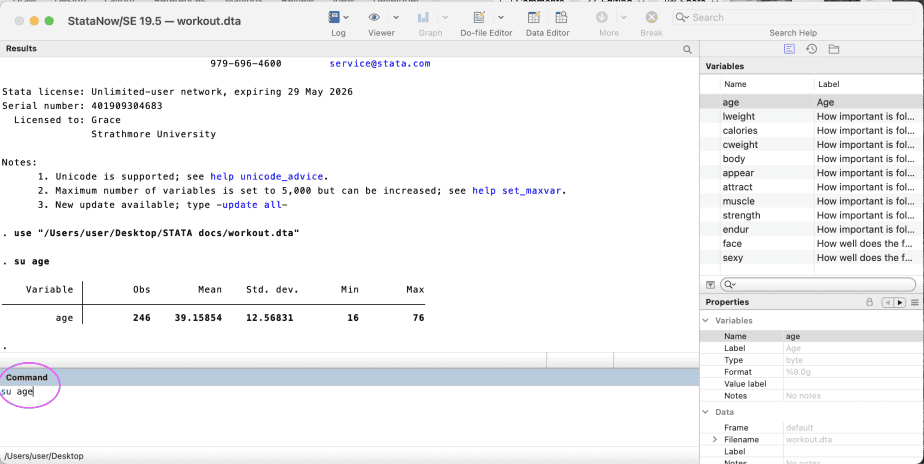924x464 pixels.
Task: Show the Variables panel view icon
Action: pos(789,49)
